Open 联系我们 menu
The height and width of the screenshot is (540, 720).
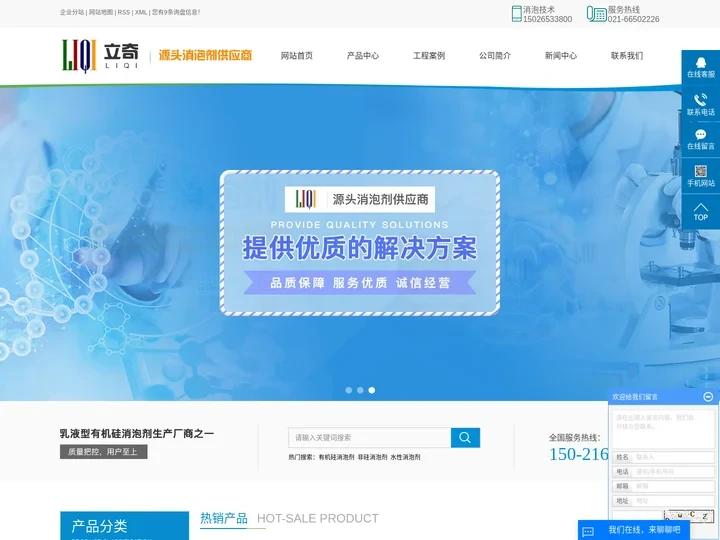click(627, 56)
